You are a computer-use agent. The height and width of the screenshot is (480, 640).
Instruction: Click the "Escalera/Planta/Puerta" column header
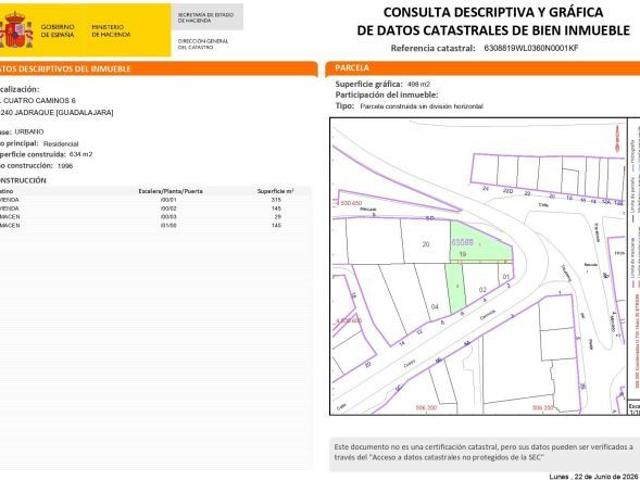tap(170, 191)
